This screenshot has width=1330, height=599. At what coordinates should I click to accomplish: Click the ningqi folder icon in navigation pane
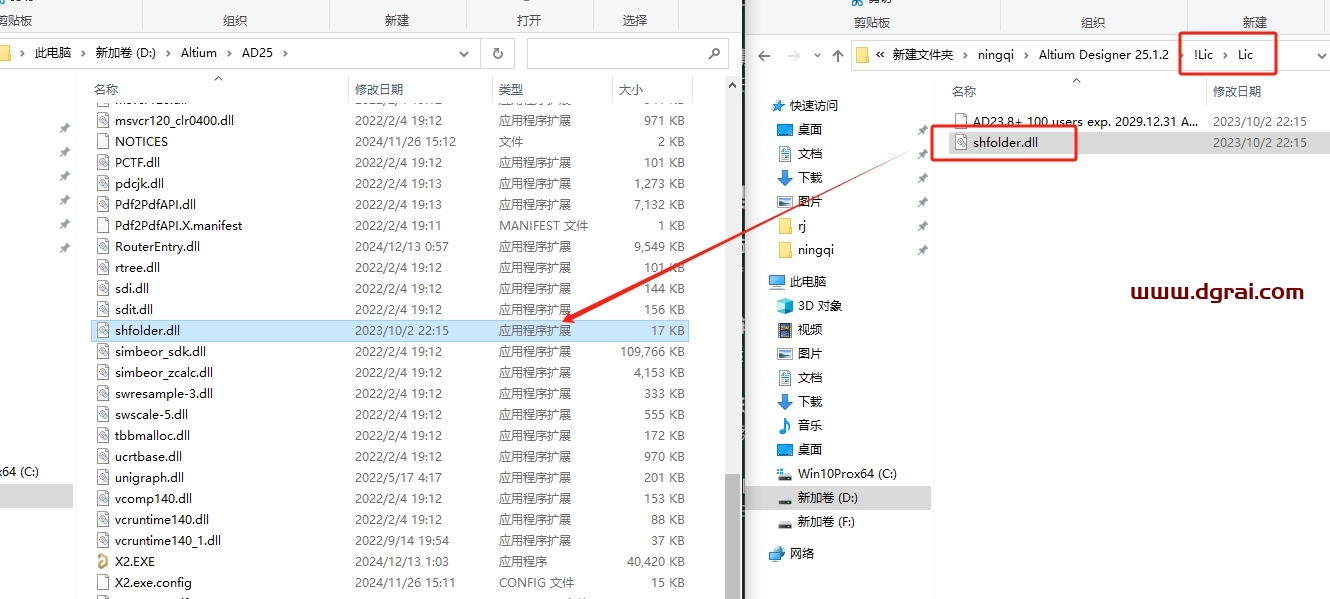click(785, 249)
